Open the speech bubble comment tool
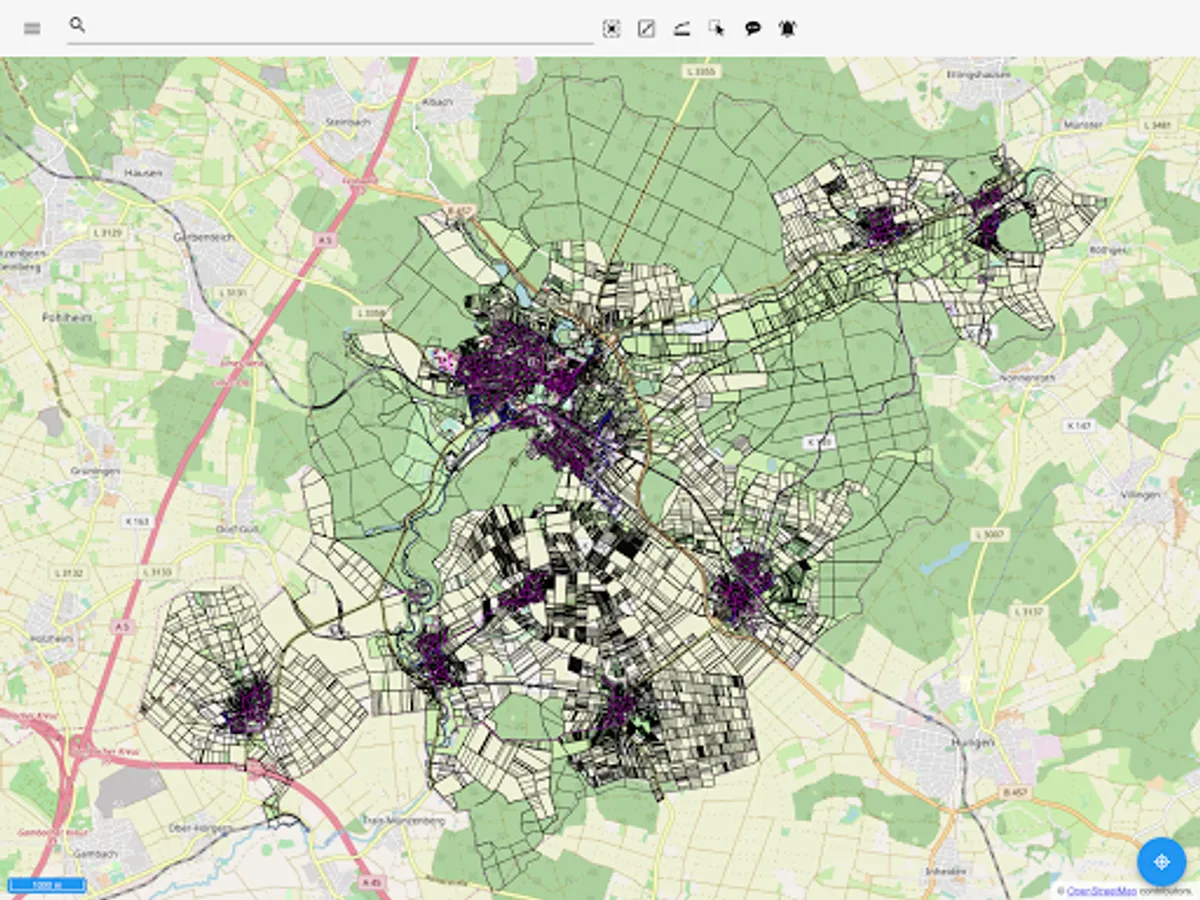 click(752, 29)
